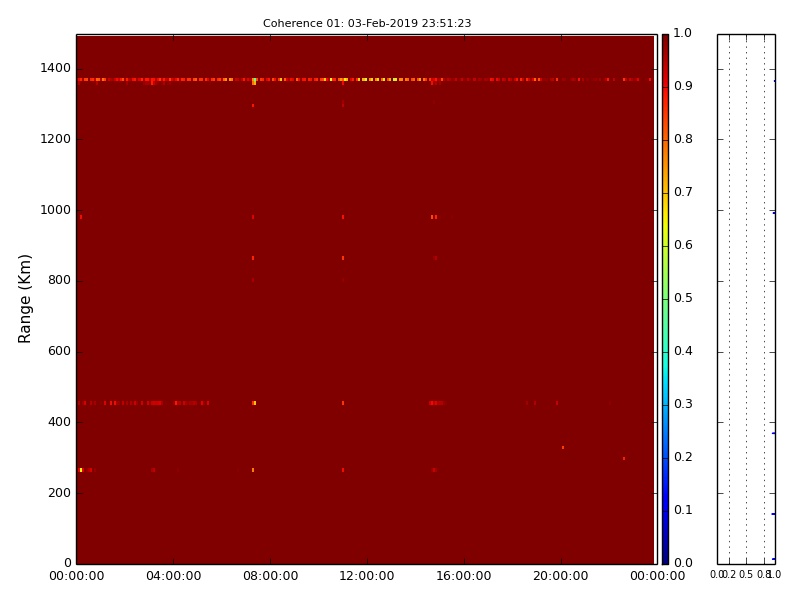This screenshot has width=800, height=600.
Task: Click the plot title 'Coherence 01: 03-Feb-2019 23:51:23'
Action: [x=367, y=23]
